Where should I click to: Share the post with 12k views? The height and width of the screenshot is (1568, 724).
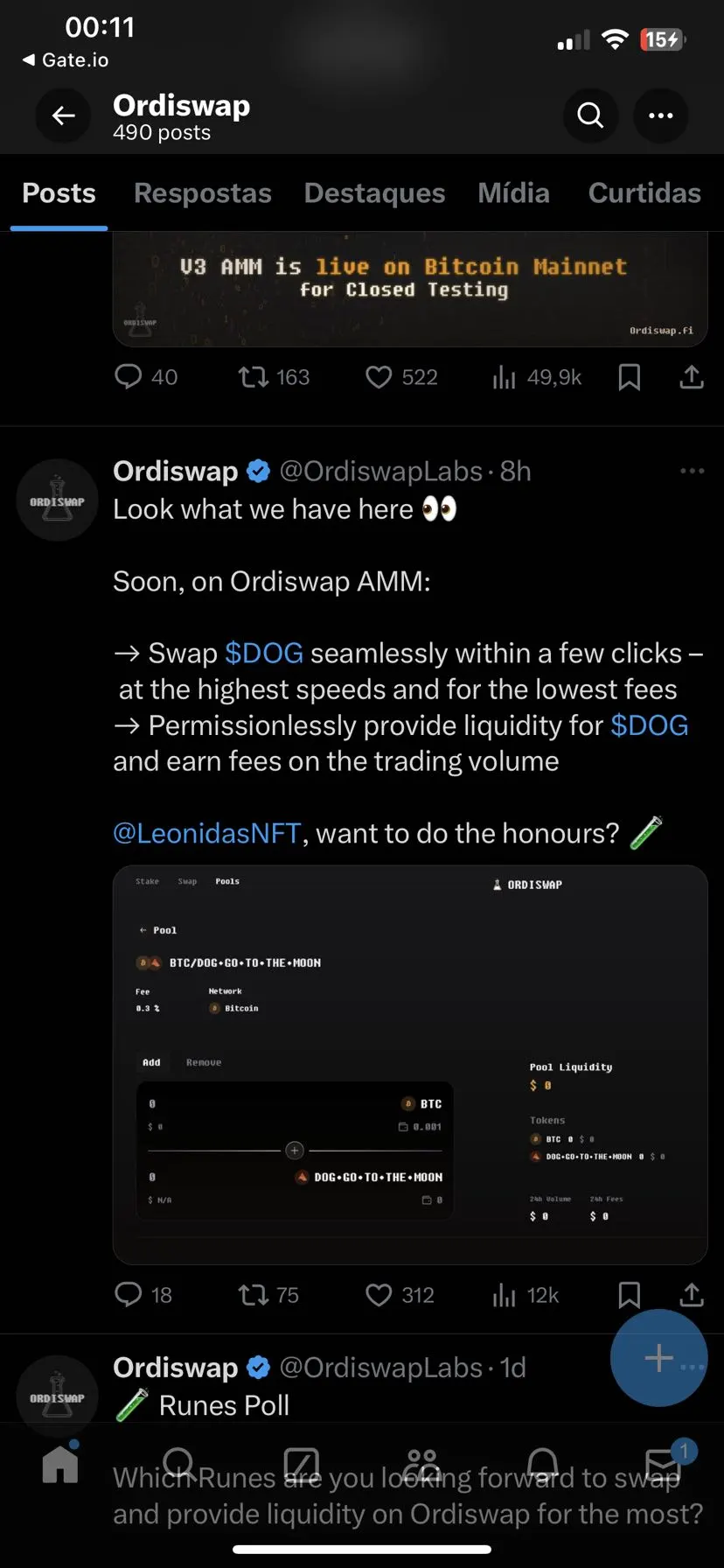[692, 1294]
